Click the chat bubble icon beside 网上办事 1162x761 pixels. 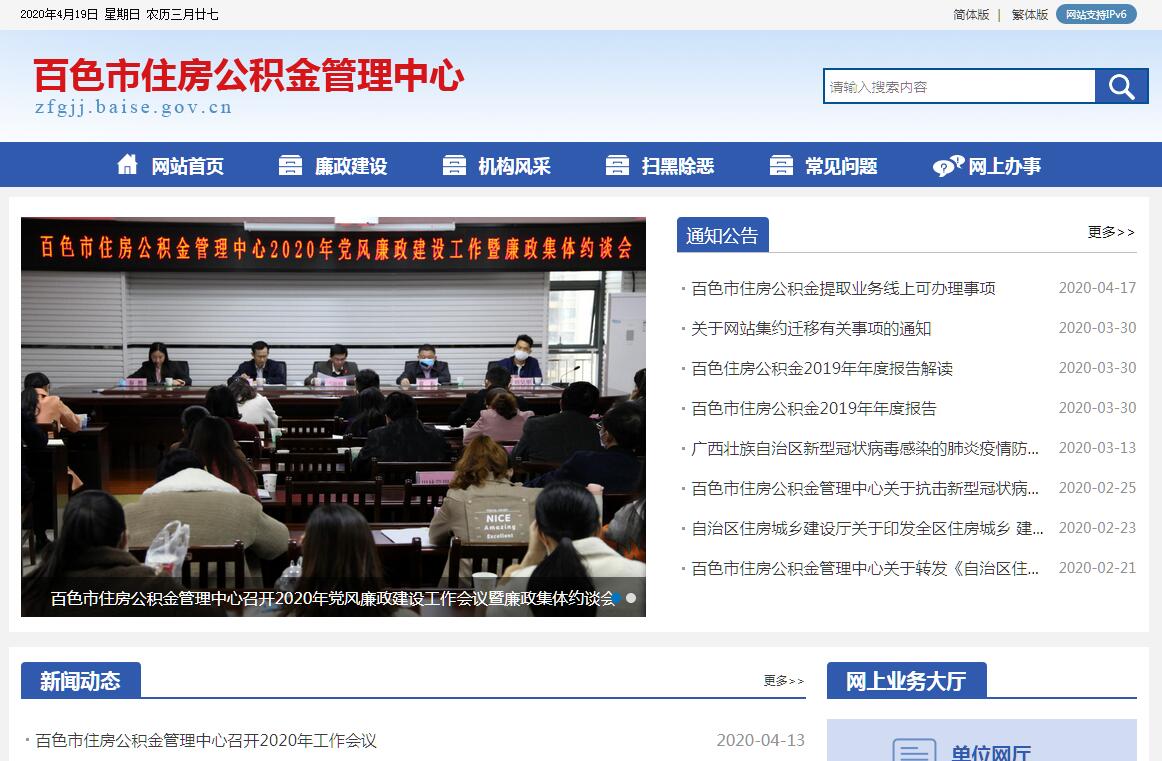tap(947, 166)
